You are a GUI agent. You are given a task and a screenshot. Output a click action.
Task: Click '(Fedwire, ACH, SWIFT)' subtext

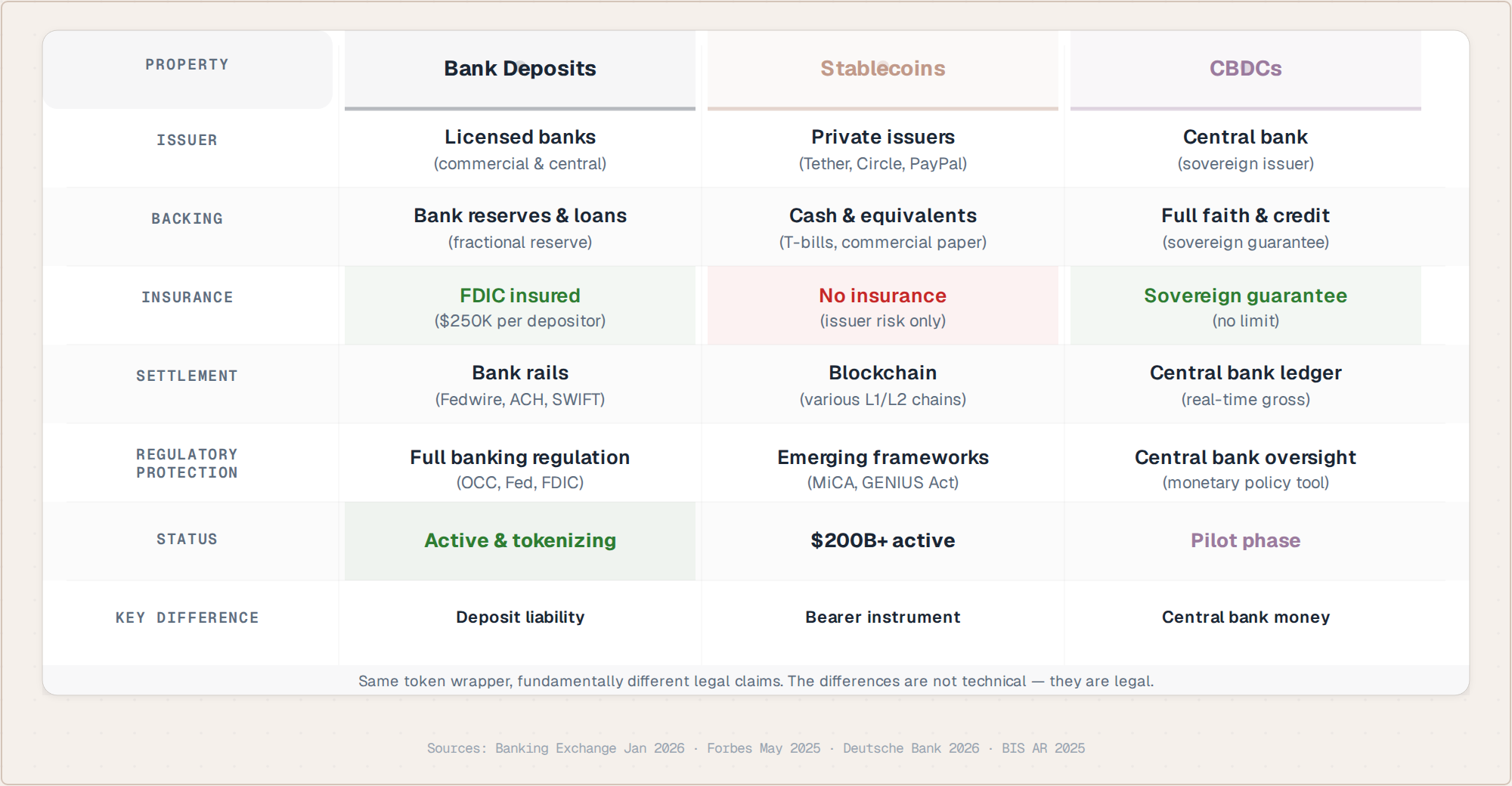tap(520, 399)
